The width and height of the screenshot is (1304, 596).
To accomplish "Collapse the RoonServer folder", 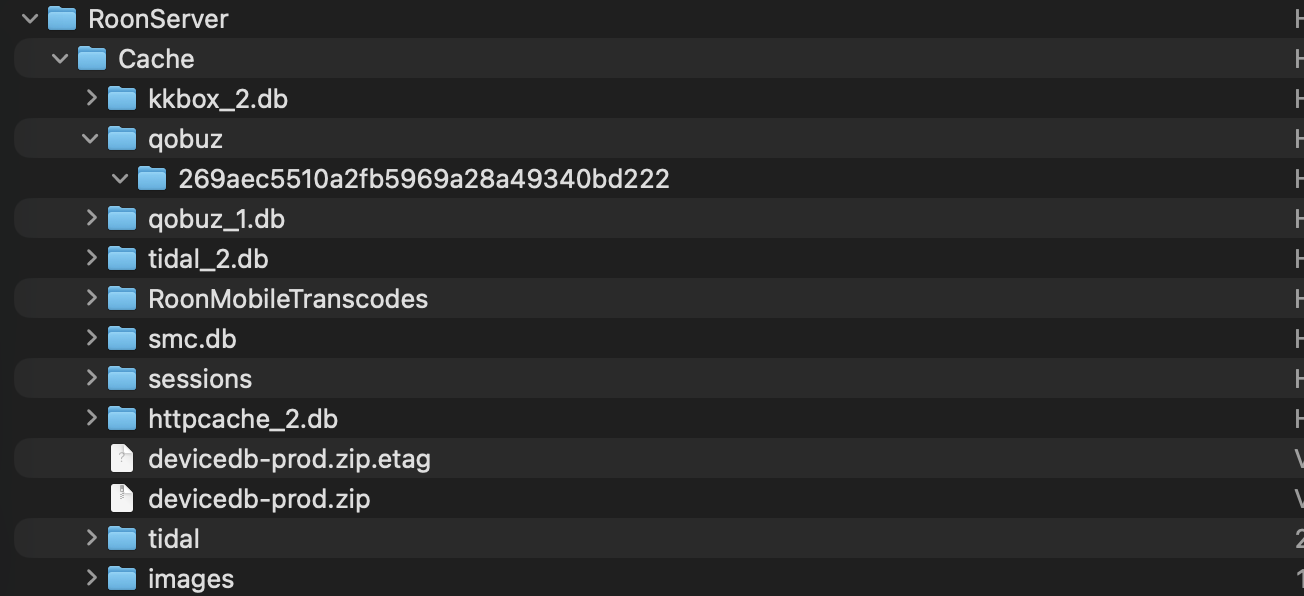I will pos(30,18).
